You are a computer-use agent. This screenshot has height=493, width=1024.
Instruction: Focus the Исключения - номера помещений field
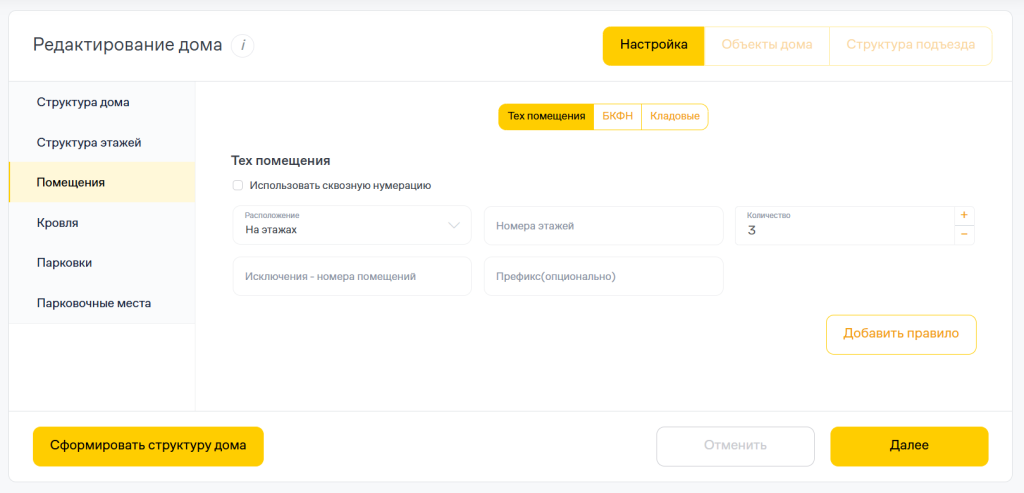click(x=352, y=276)
